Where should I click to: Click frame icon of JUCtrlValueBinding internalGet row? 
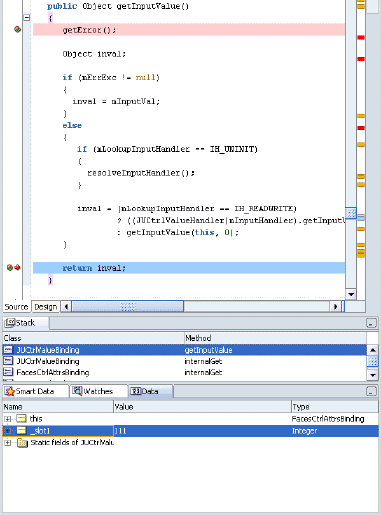coord(8,361)
